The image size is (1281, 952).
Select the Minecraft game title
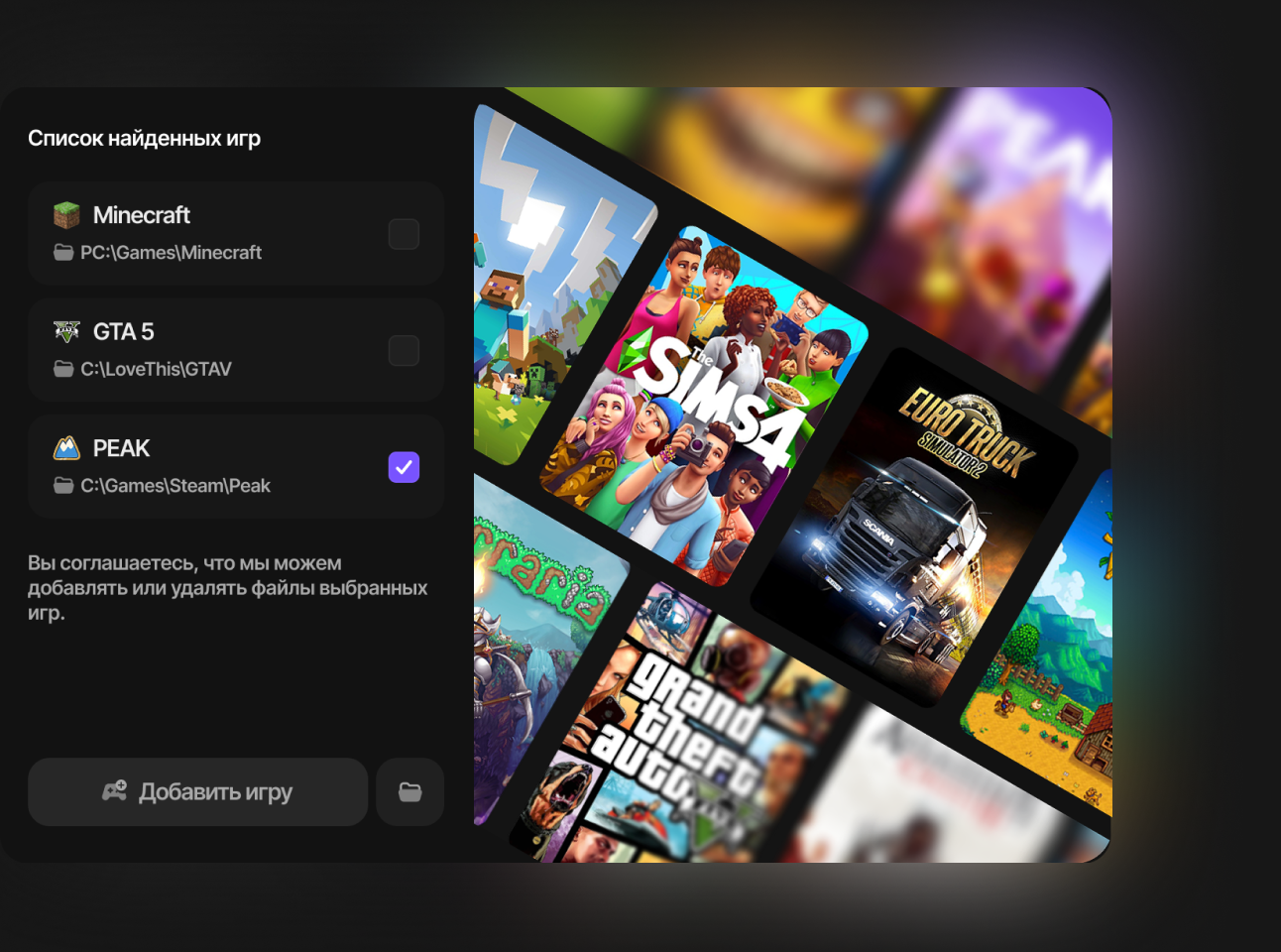click(x=141, y=215)
